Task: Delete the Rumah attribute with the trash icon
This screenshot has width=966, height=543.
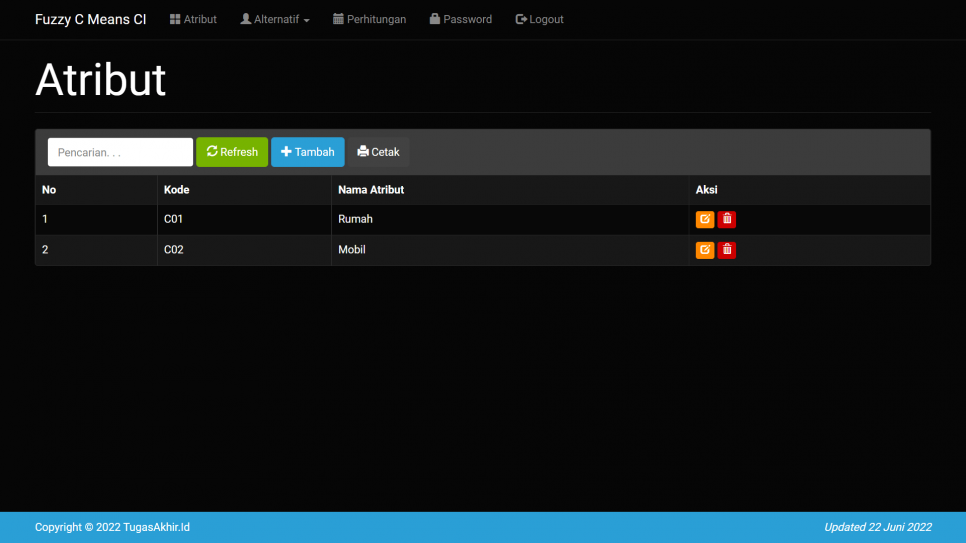Action: tap(727, 220)
